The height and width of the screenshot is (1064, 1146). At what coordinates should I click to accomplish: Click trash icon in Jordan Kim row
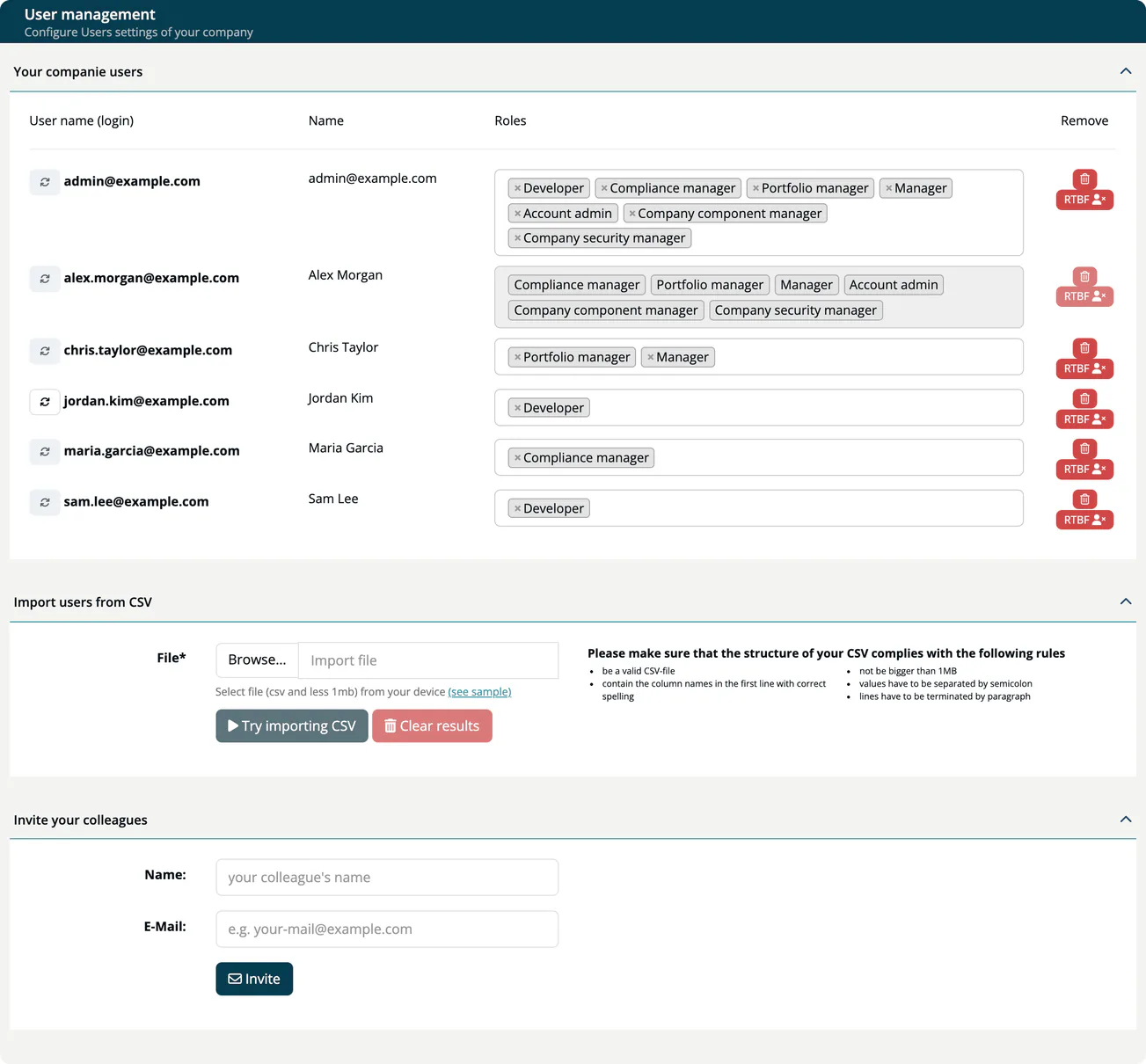click(1084, 398)
